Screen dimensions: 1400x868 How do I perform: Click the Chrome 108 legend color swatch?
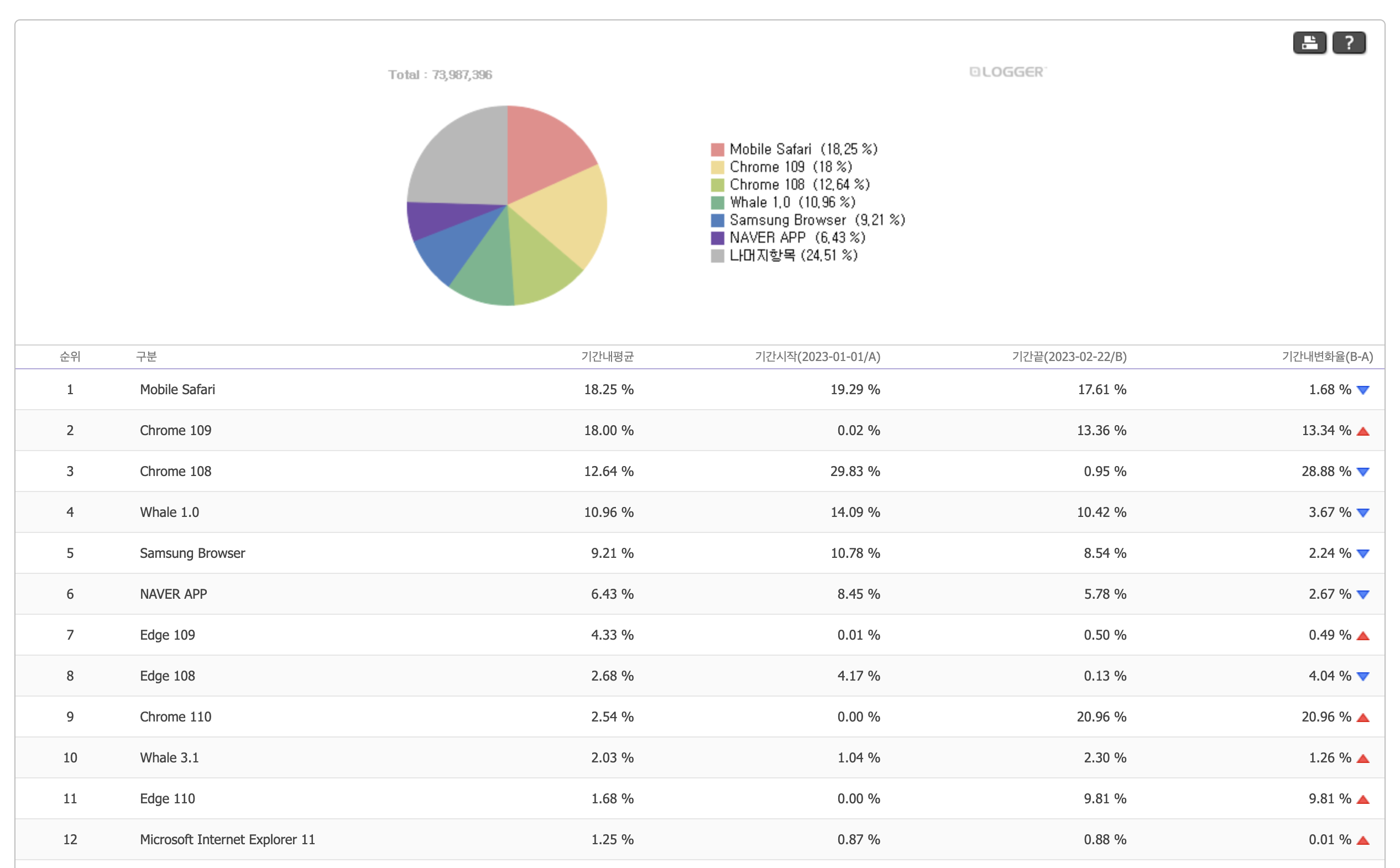coord(717,185)
